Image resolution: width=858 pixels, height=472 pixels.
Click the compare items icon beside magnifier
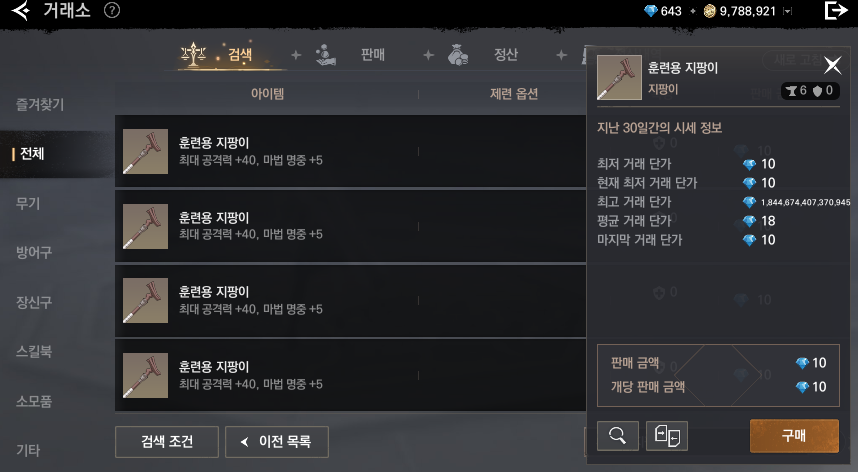point(666,435)
